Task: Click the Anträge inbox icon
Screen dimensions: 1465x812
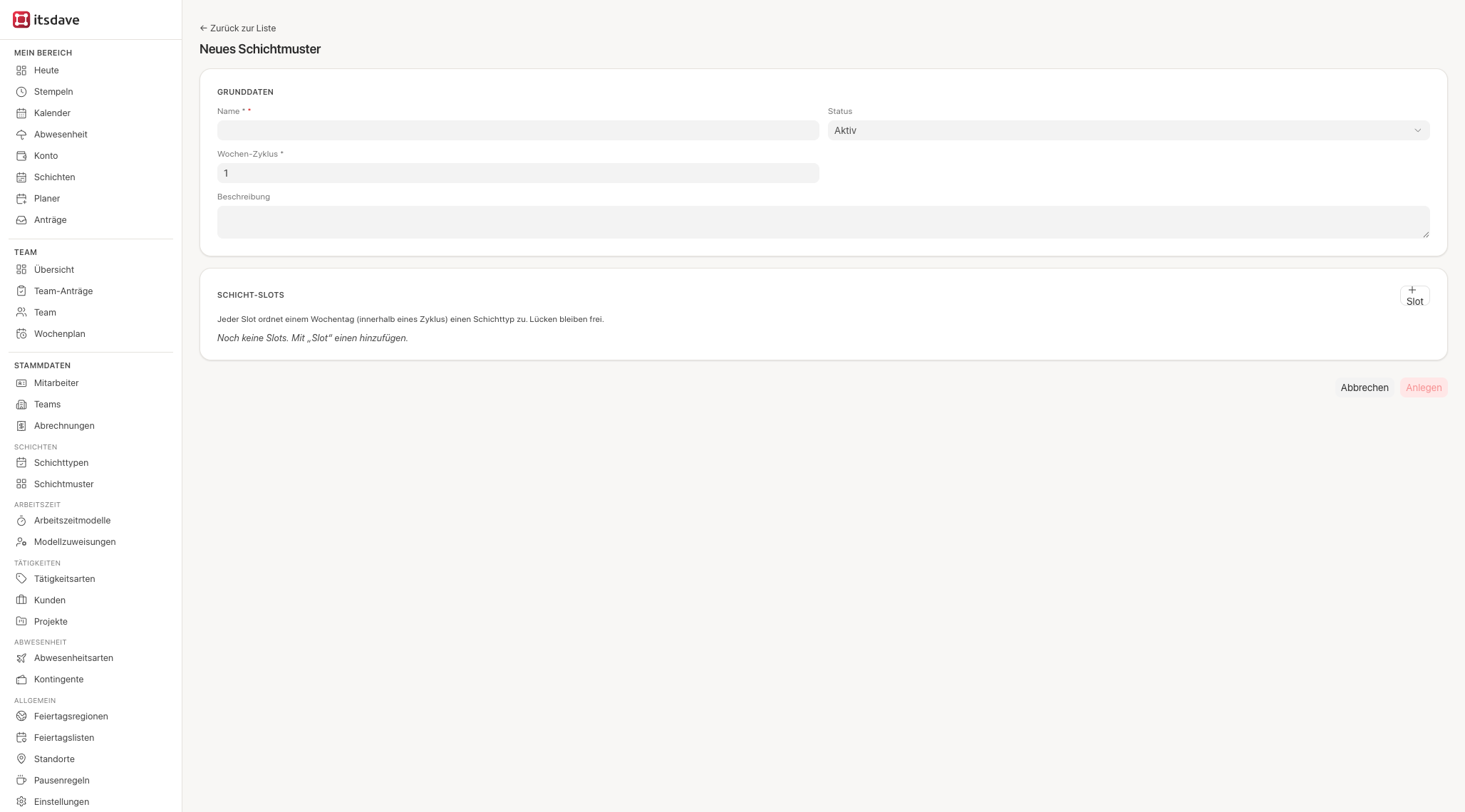Action: [x=21, y=220]
